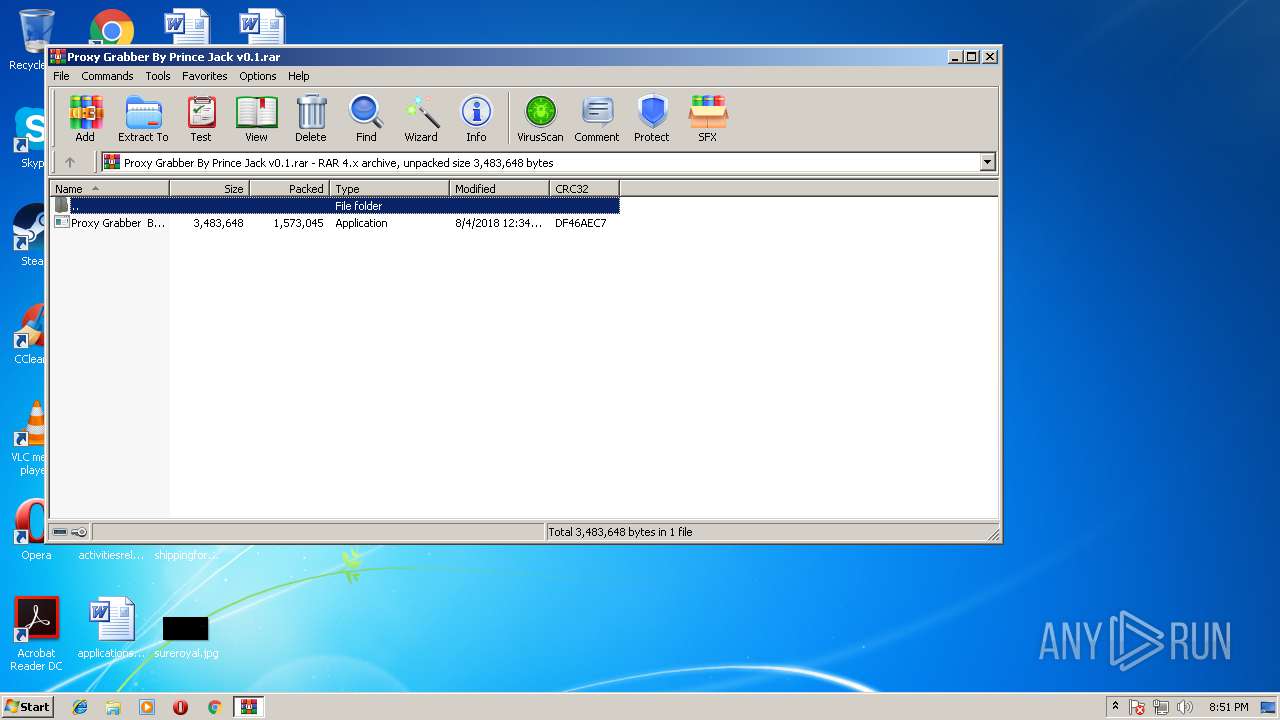
Task: Open media player taskbar icon
Action: [x=147, y=707]
